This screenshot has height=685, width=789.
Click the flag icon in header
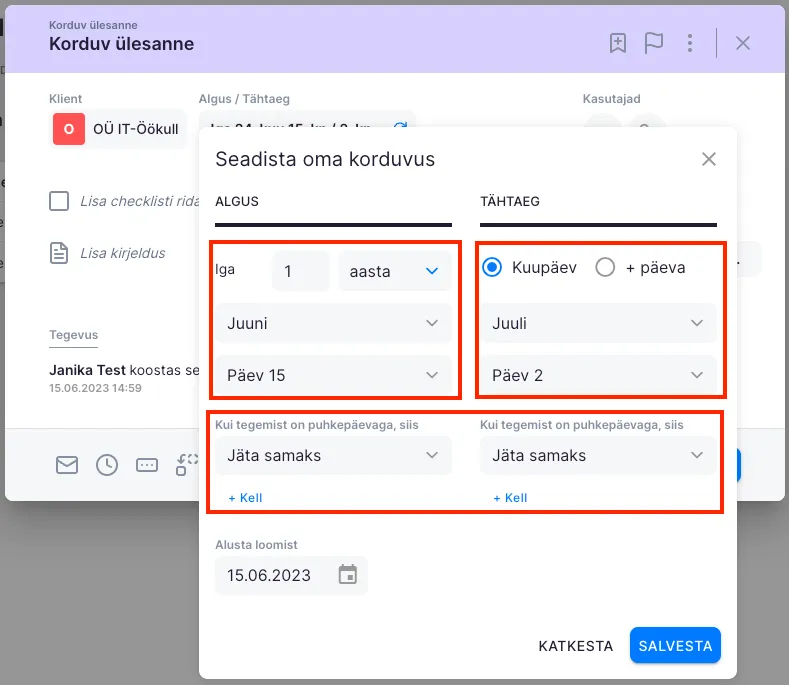click(x=654, y=43)
